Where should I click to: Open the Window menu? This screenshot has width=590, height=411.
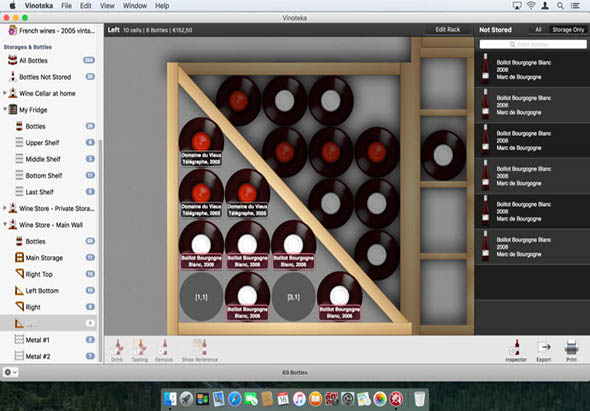[135, 6]
